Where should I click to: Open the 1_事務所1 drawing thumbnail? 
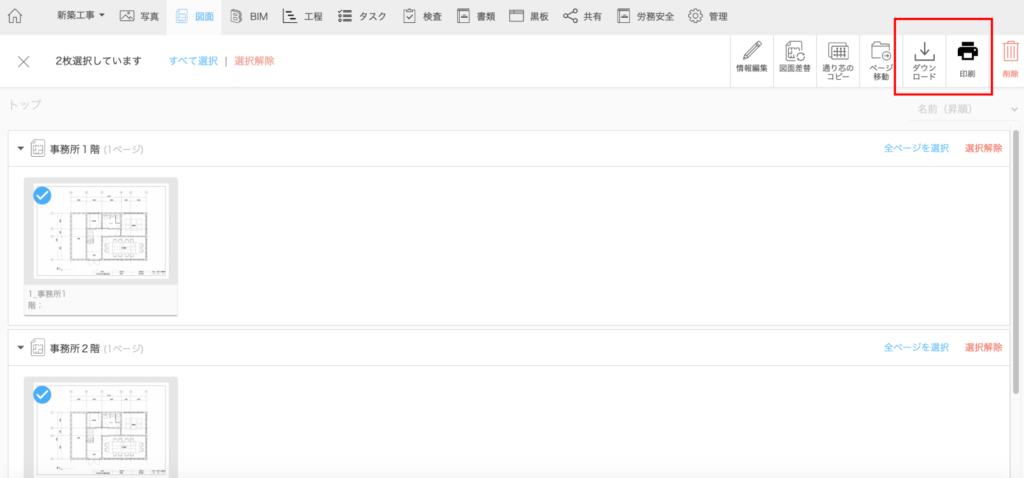click(x=101, y=233)
